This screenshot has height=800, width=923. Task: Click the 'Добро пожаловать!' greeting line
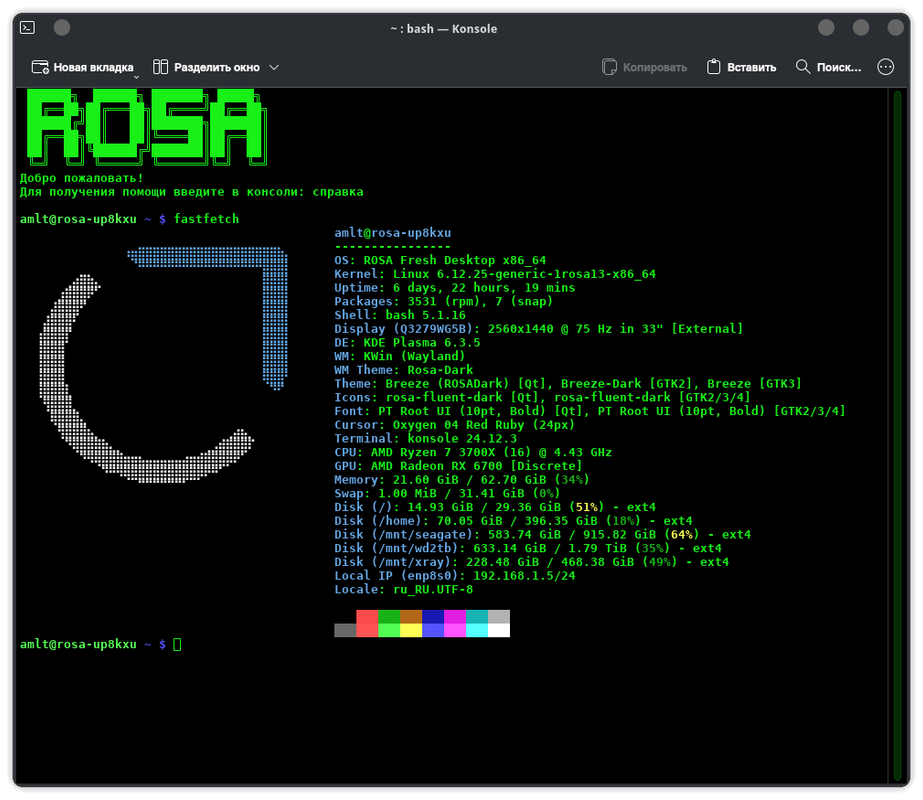tap(82, 178)
